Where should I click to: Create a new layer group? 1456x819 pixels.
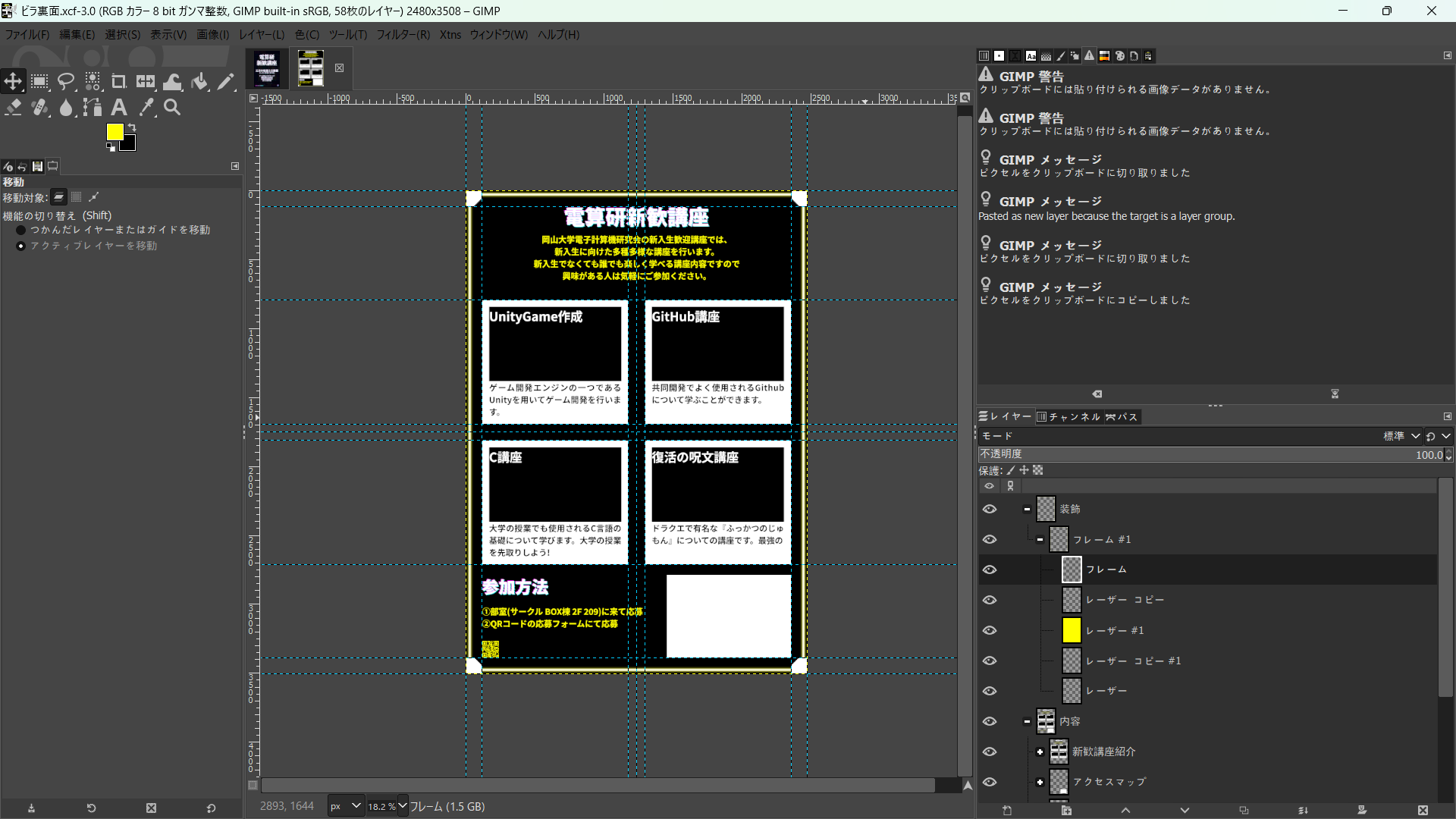[1066, 810]
